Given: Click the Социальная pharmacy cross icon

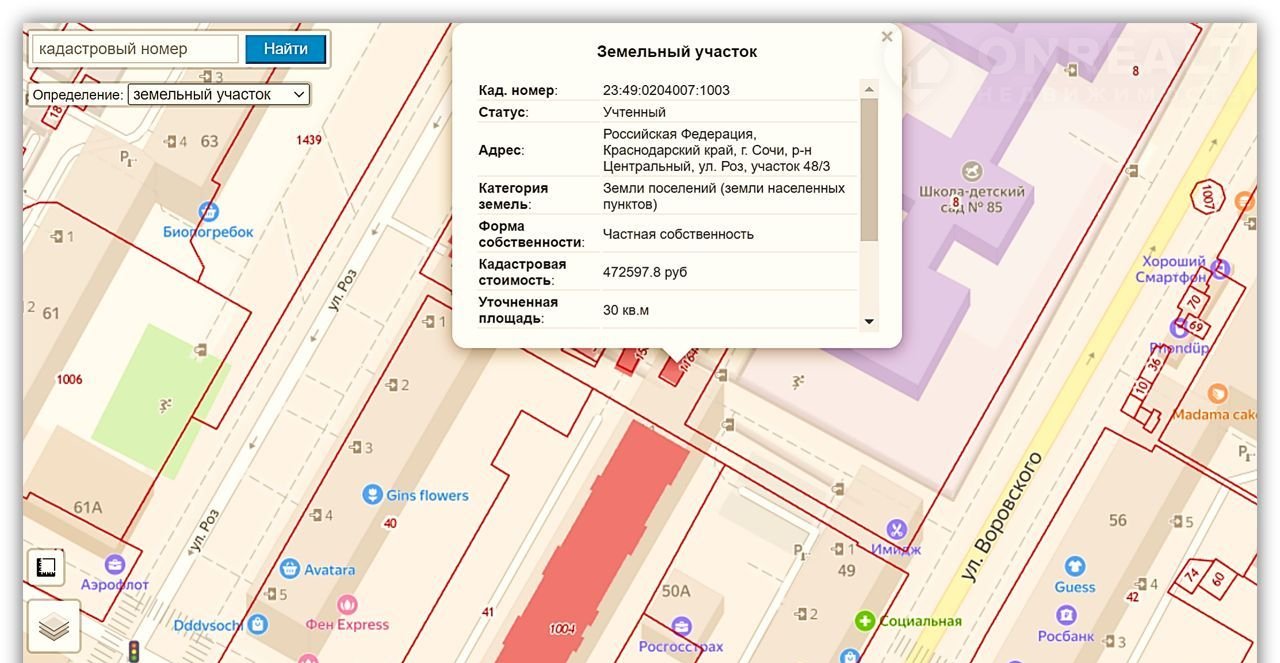Looking at the screenshot, I should (x=865, y=621).
